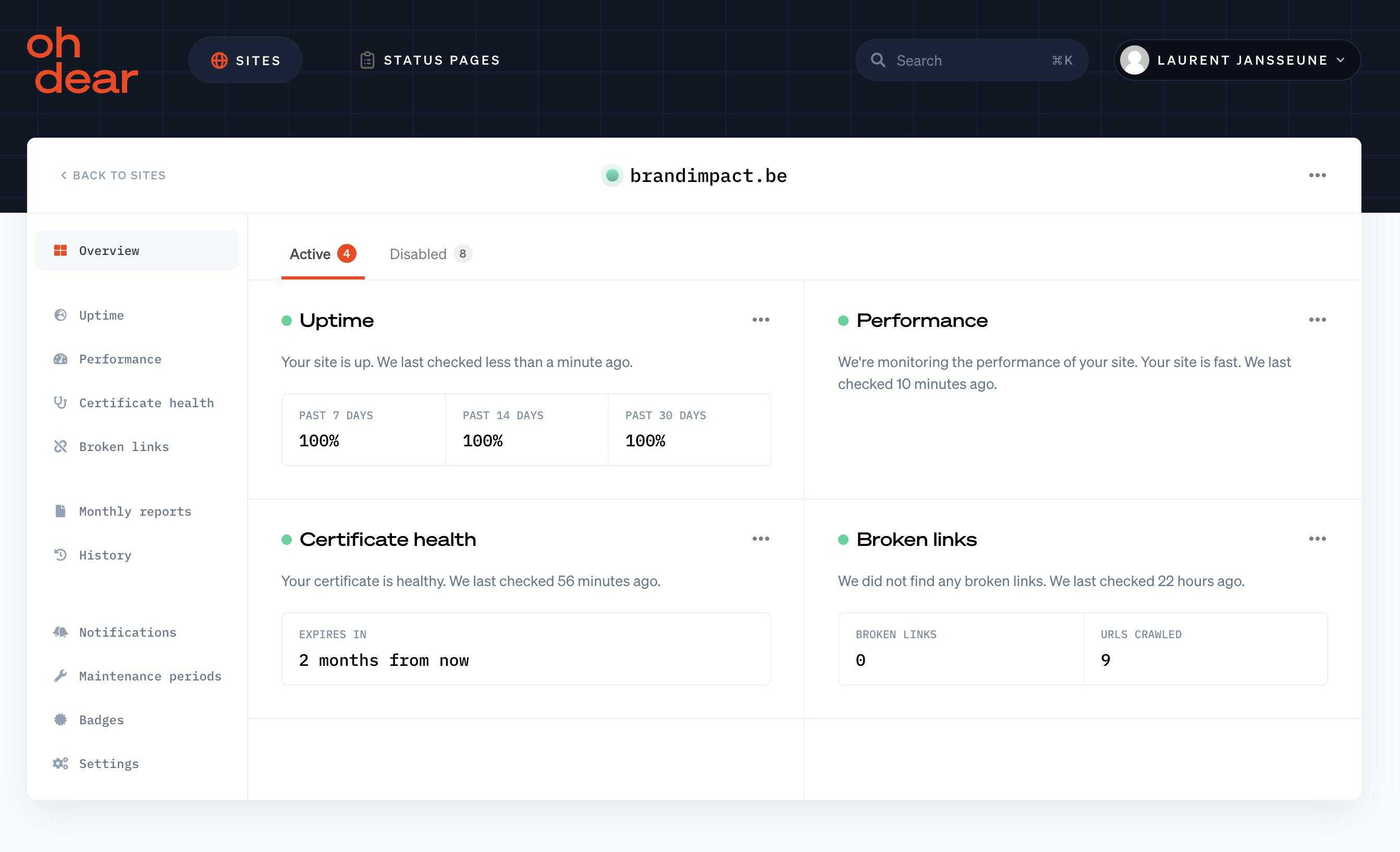The height and width of the screenshot is (852, 1400).
Task: Open the Uptime card options menu
Action: 760,320
